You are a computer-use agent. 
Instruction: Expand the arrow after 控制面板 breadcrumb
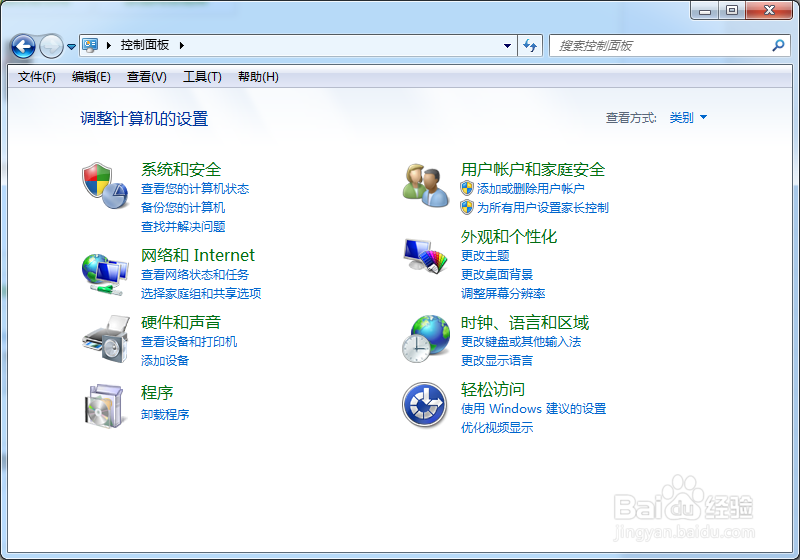click(182, 45)
